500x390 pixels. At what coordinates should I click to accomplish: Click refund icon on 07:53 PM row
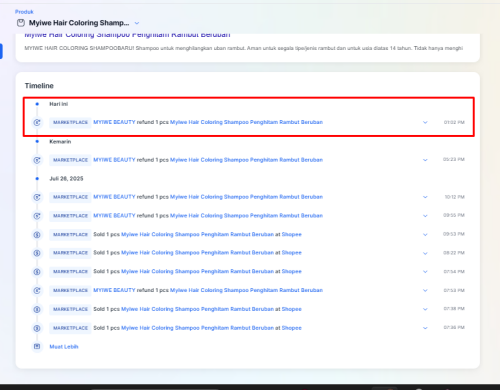tap(37, 290)
